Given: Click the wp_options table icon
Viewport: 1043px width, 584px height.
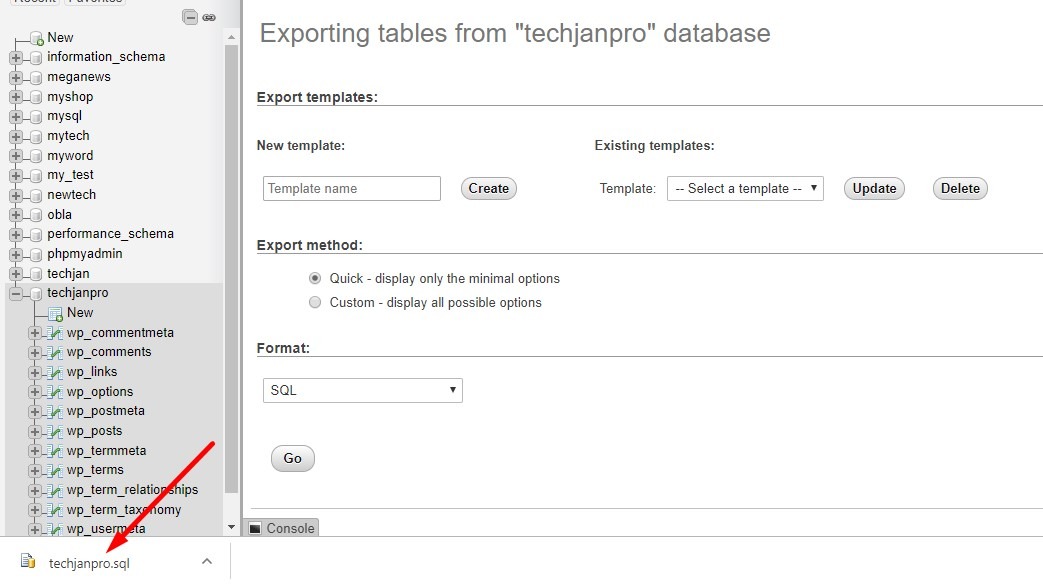Looking at the screenshot, I should (x=55, y=392).
